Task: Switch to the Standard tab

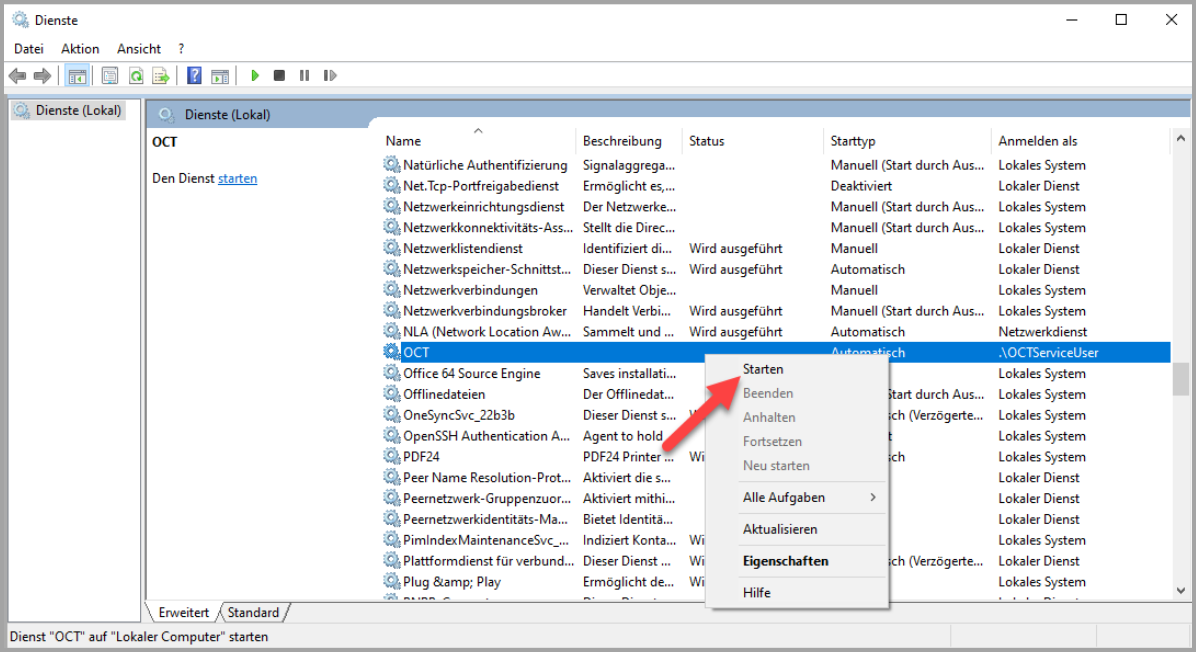Action: pyautogui.click(x=253, y=612)
